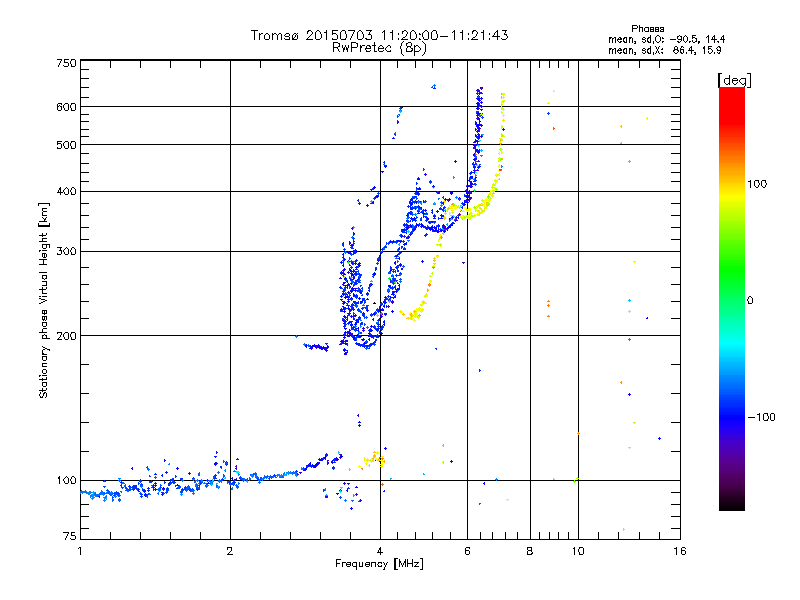Click the 'Phases' heading text
This screenshot has width=800, height=600.
coord(647,29)
